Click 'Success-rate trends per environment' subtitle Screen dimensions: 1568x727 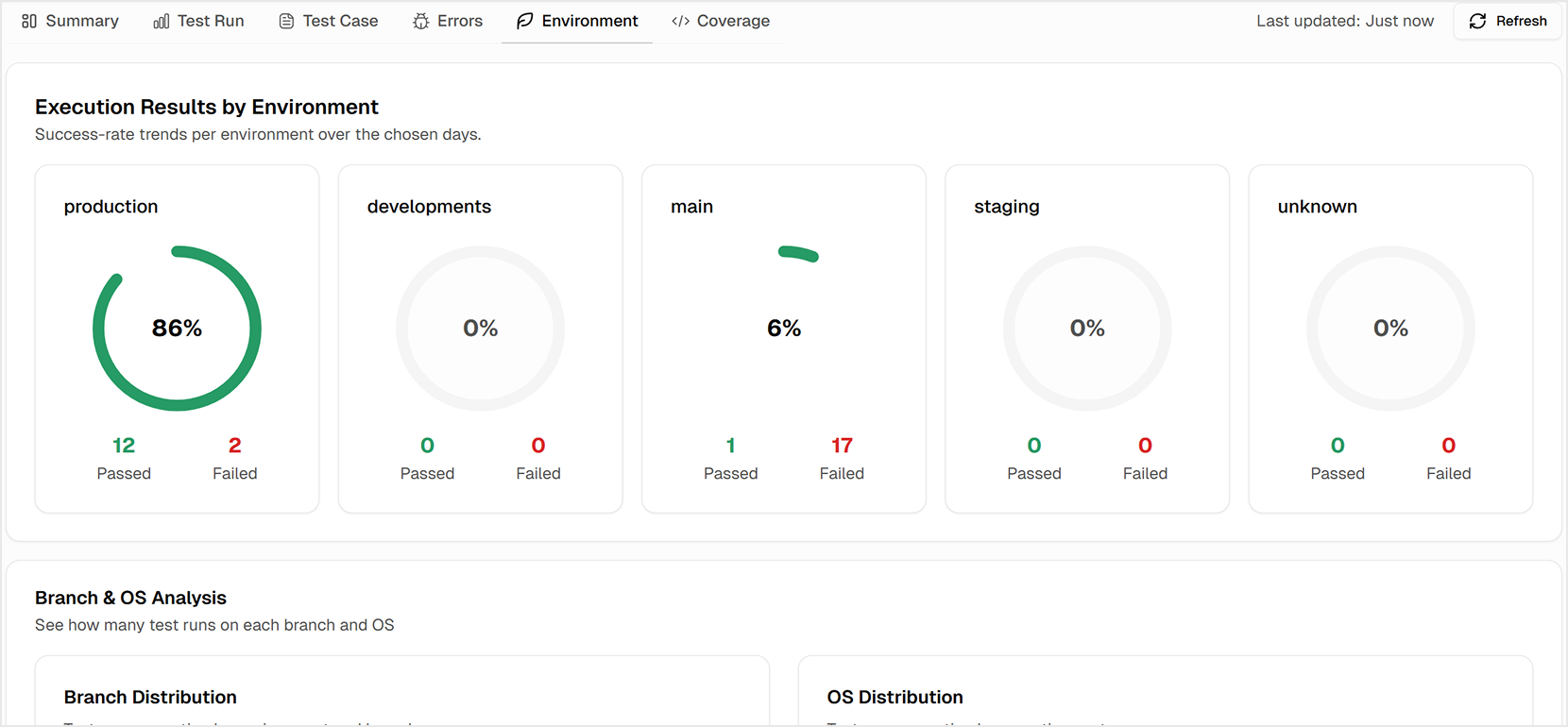[x=258, y=134]
